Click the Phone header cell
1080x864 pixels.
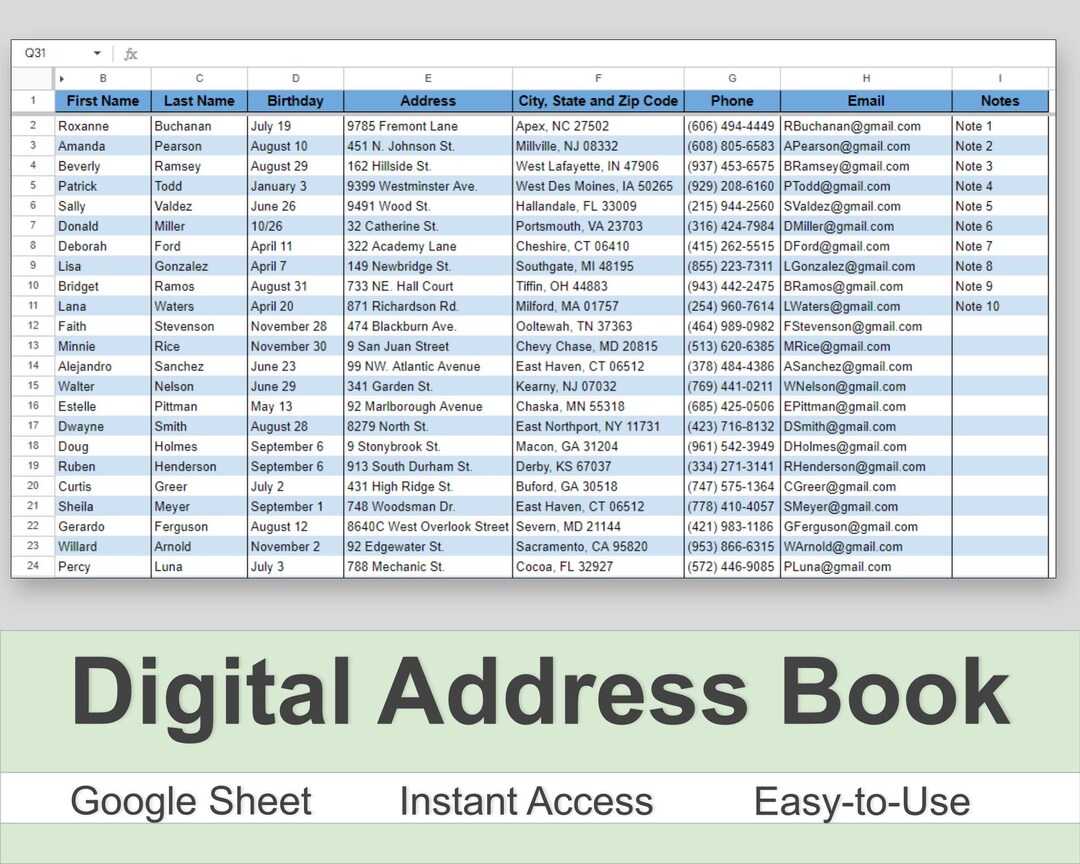click(731, 101)
